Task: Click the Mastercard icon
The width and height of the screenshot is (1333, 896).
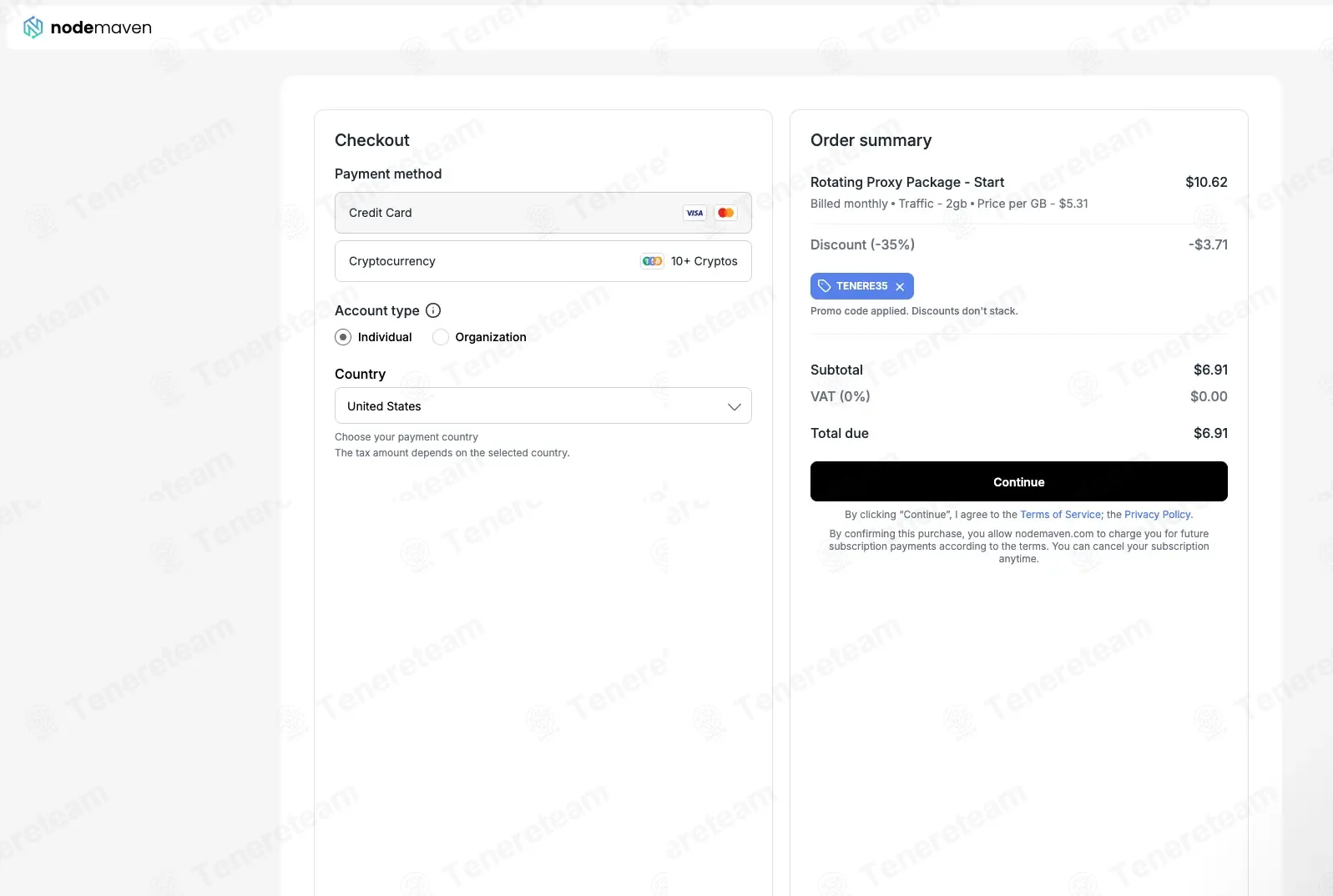Action: 726,213
